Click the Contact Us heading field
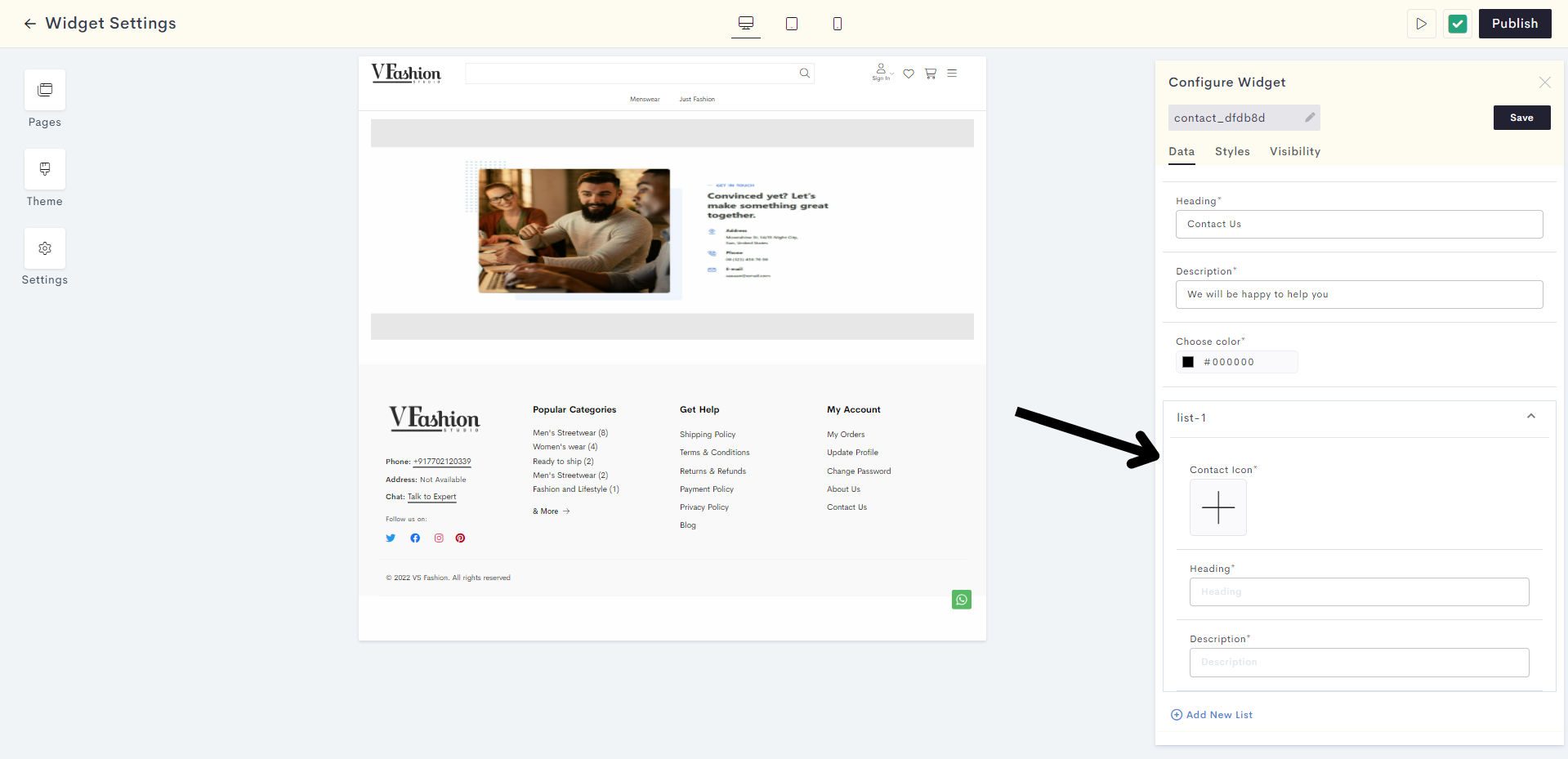The width and height of the screenshot is (1568, 759). (x=1359, y=225)
